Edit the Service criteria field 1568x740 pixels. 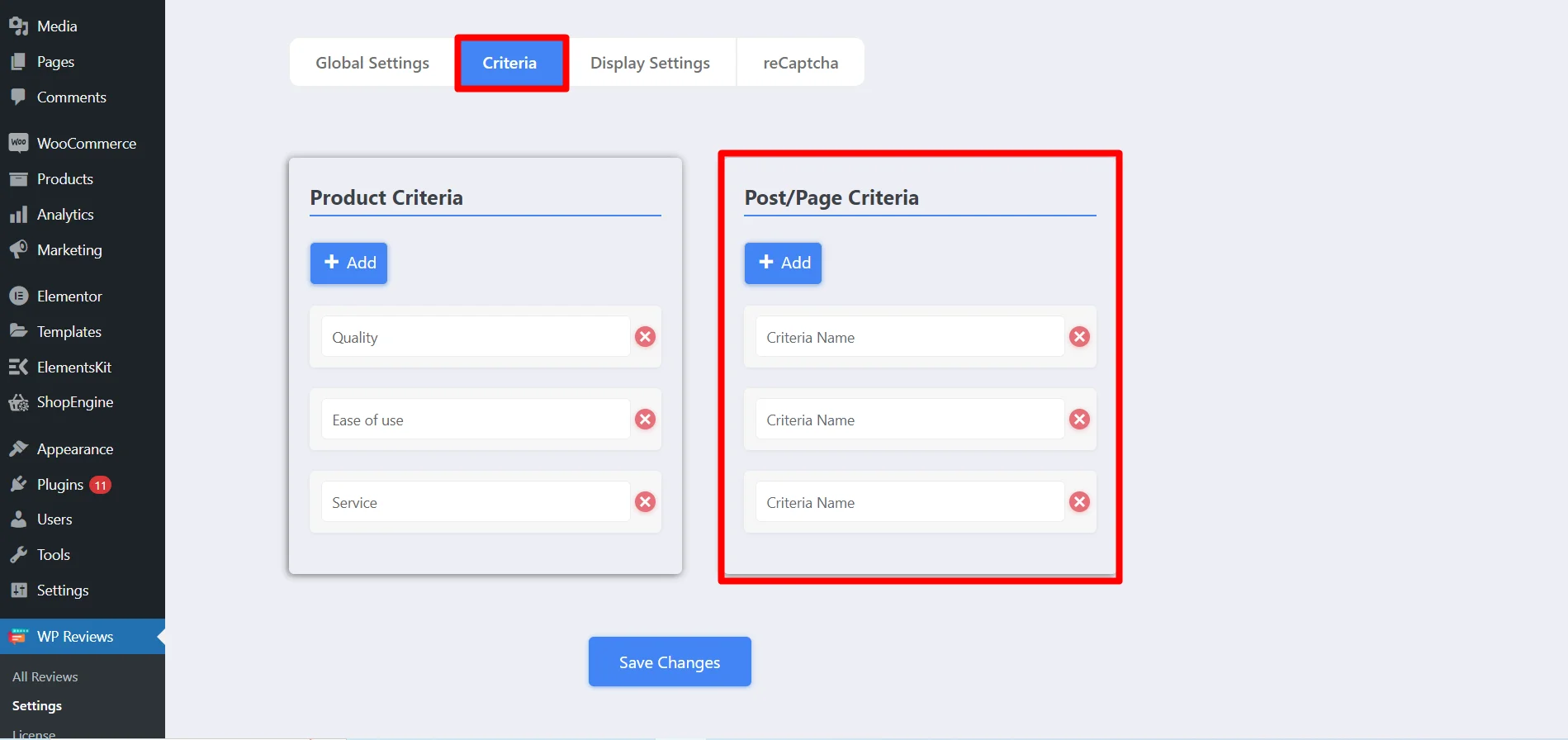click(x=476, y=502)
